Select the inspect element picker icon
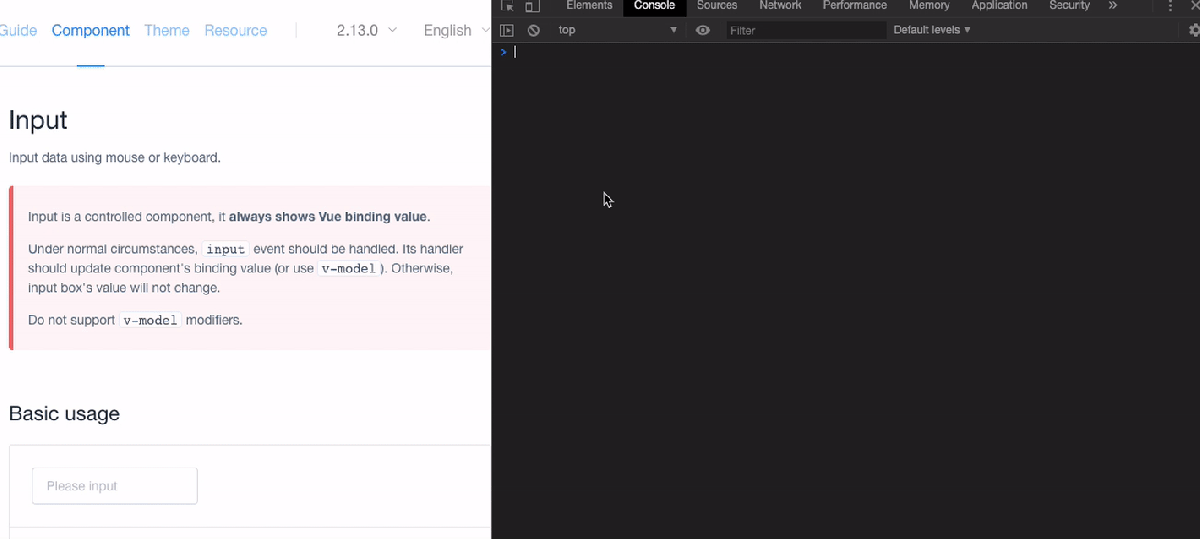 tap(507, 6)
